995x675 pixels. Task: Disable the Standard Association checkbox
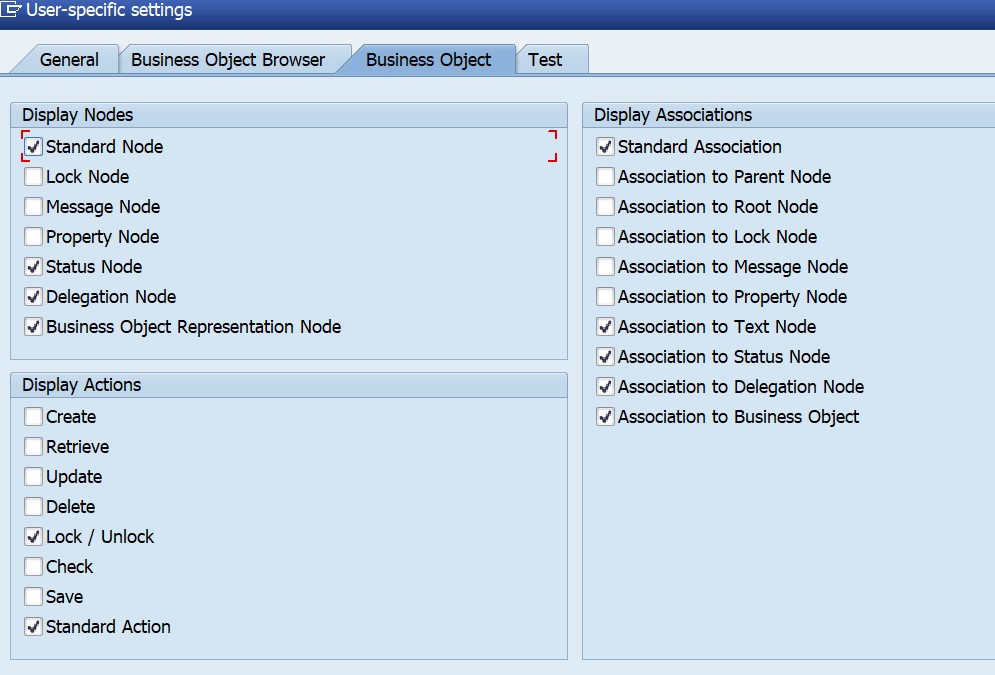(604, 146)
